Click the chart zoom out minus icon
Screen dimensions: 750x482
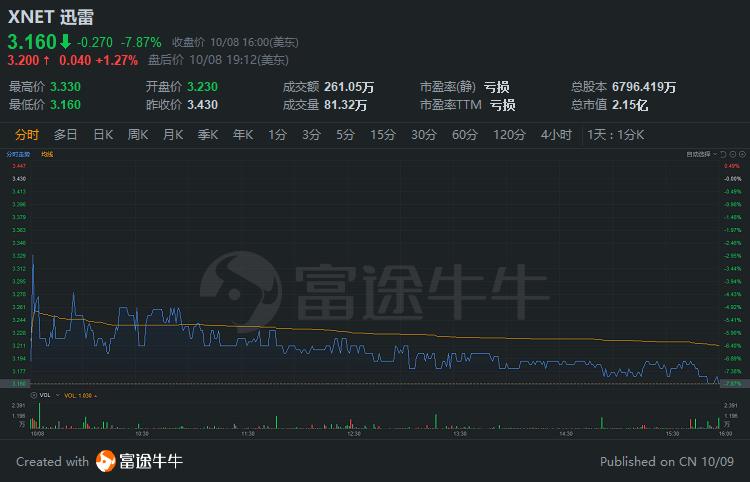pos(733,154)
